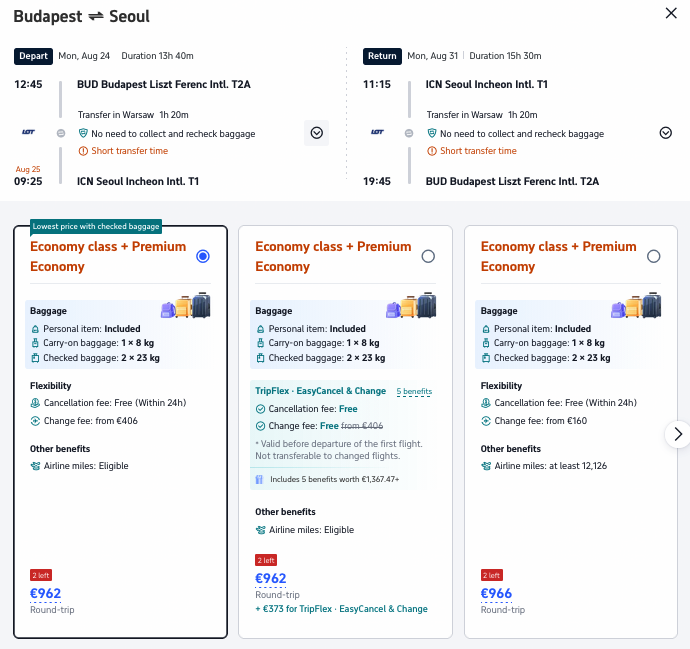
Task: Select the first fare option's radio button
Action: [203, 256]
